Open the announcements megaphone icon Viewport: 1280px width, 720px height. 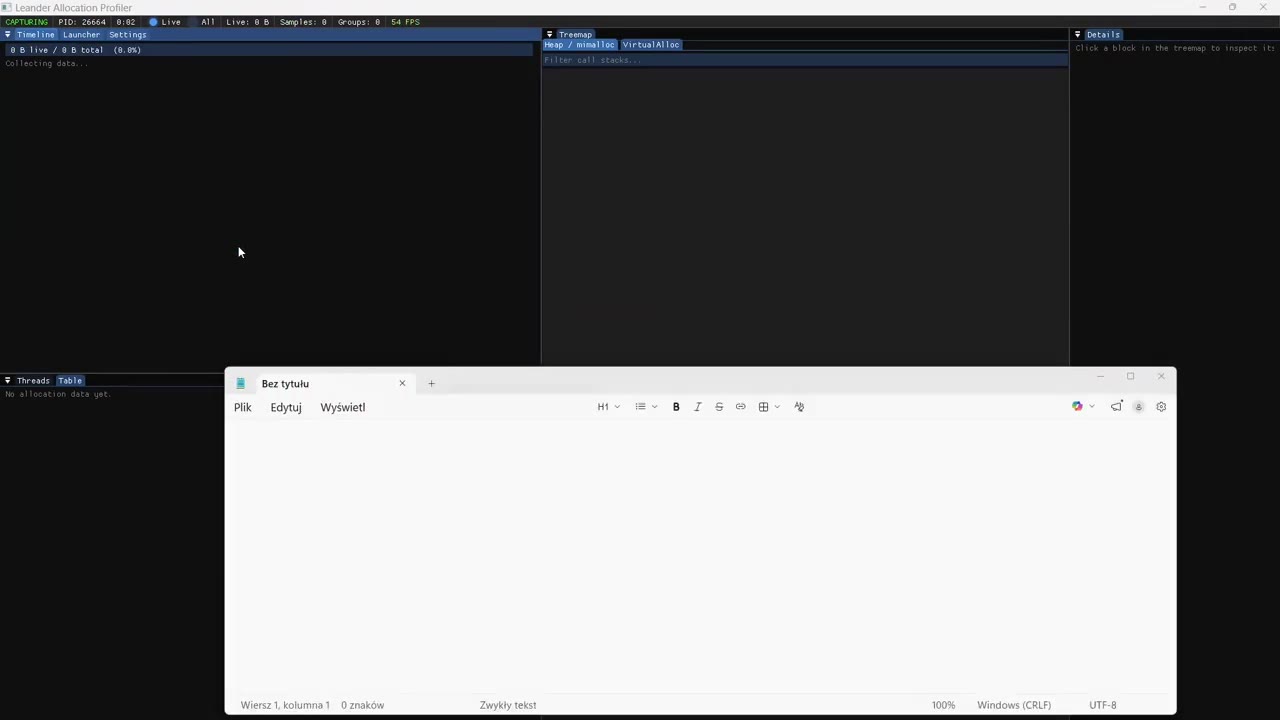(x=1117, y=407)
